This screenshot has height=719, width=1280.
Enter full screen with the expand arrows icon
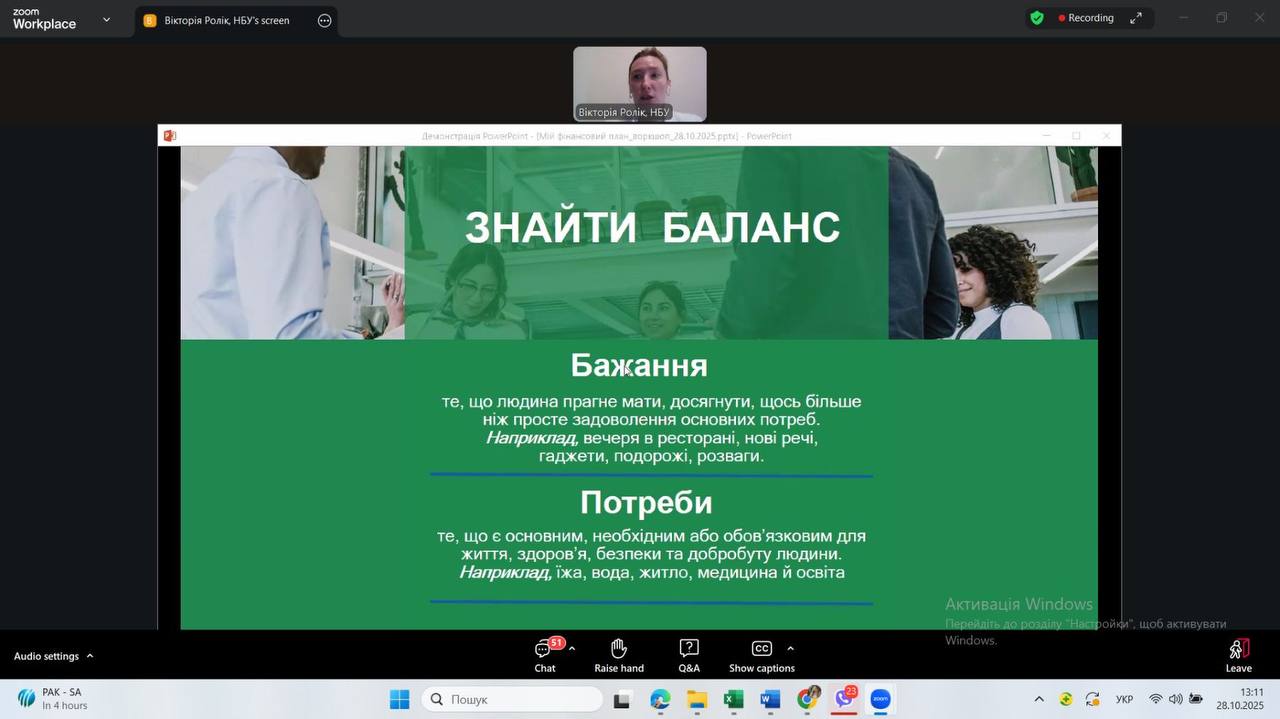pyautogui.click(x=1136, y=18)
